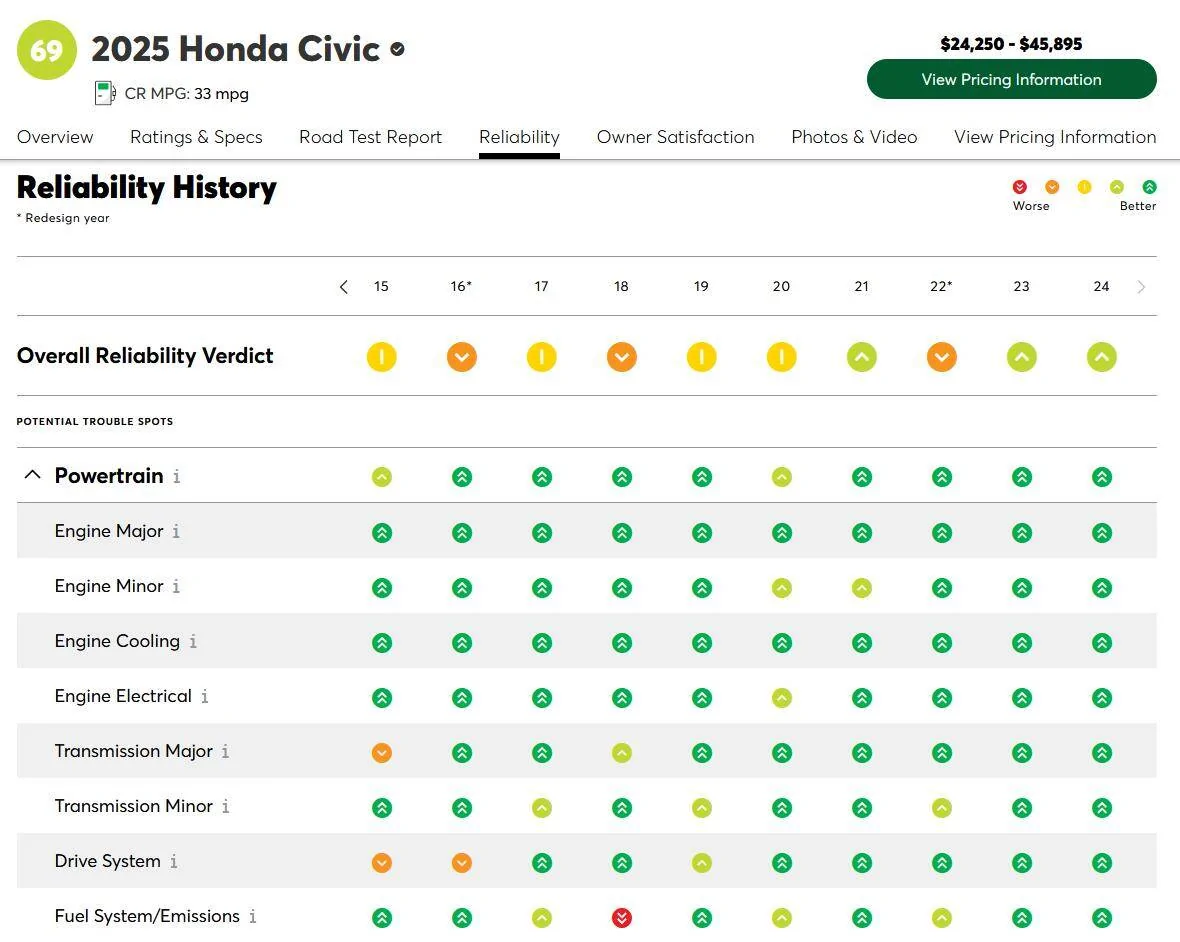Click the Engine Electrical info icon

(x=205, y=696)
